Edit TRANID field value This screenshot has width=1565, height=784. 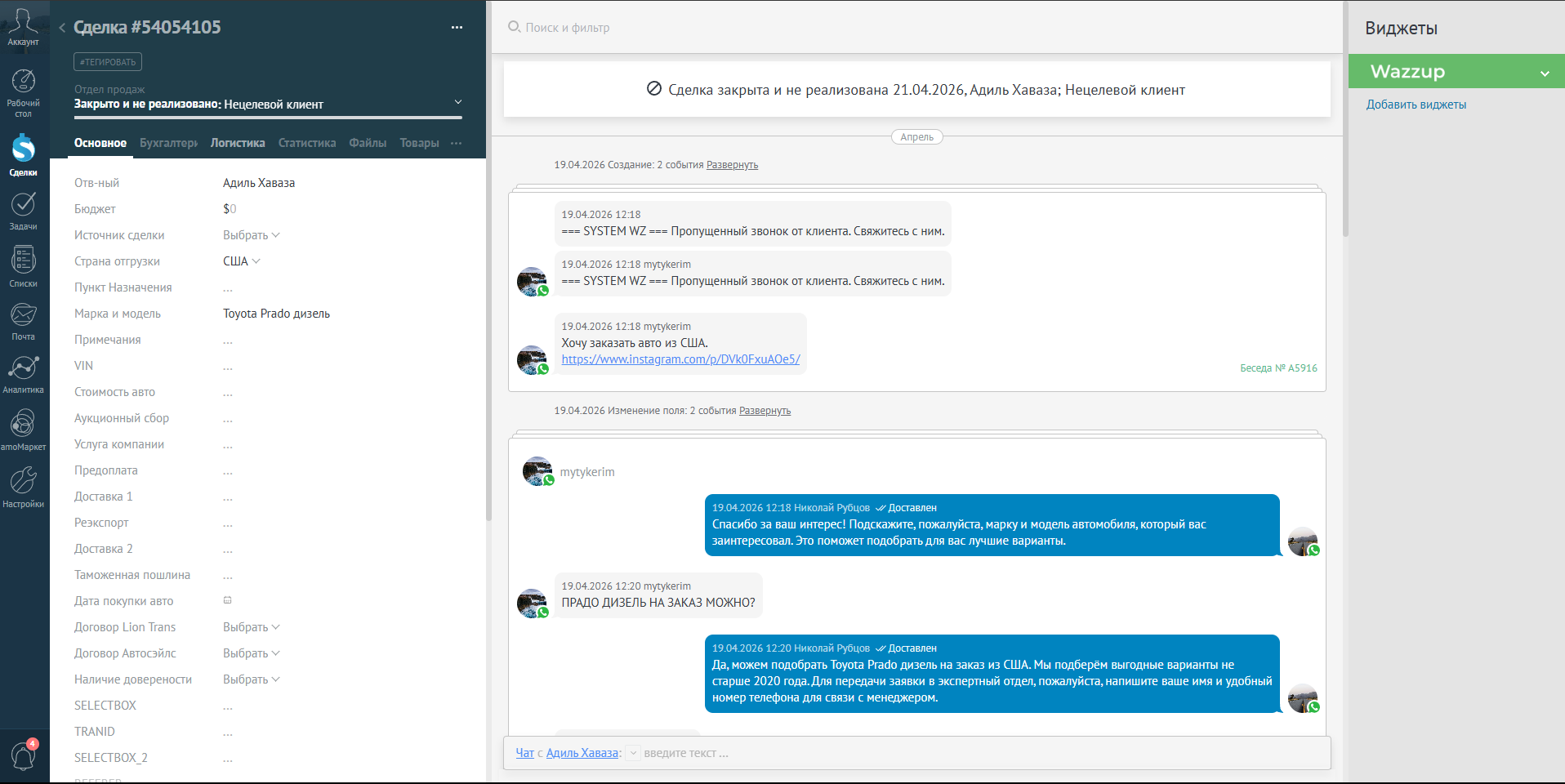228,732
